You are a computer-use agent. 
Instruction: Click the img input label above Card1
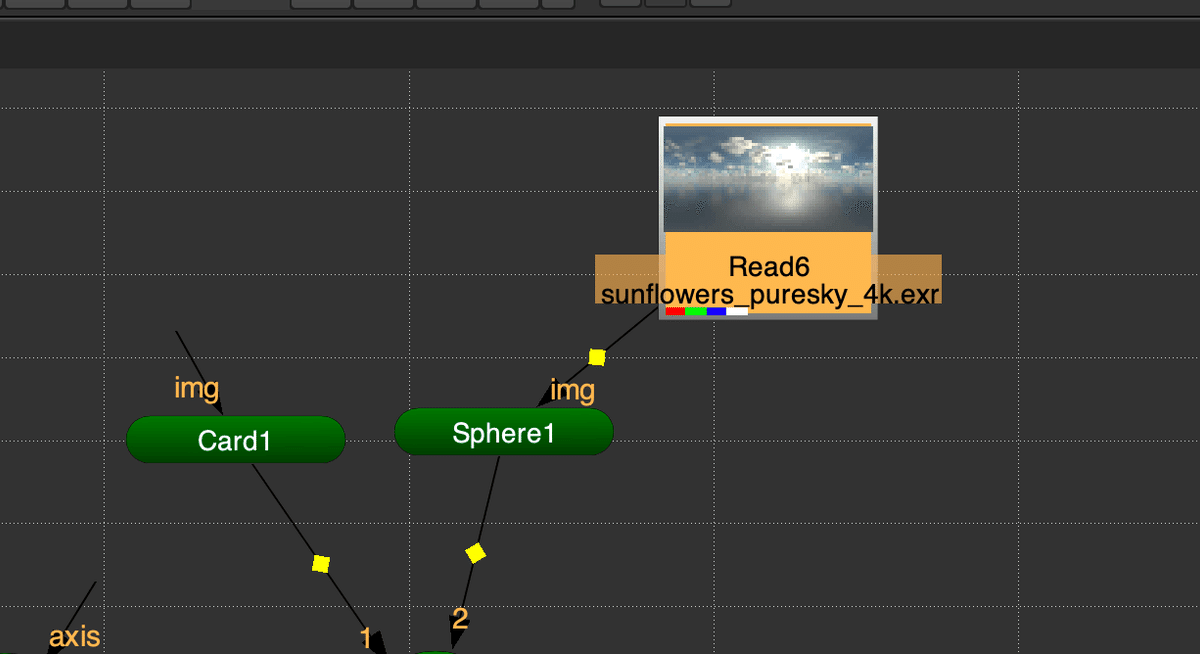(x=196, y=388)
